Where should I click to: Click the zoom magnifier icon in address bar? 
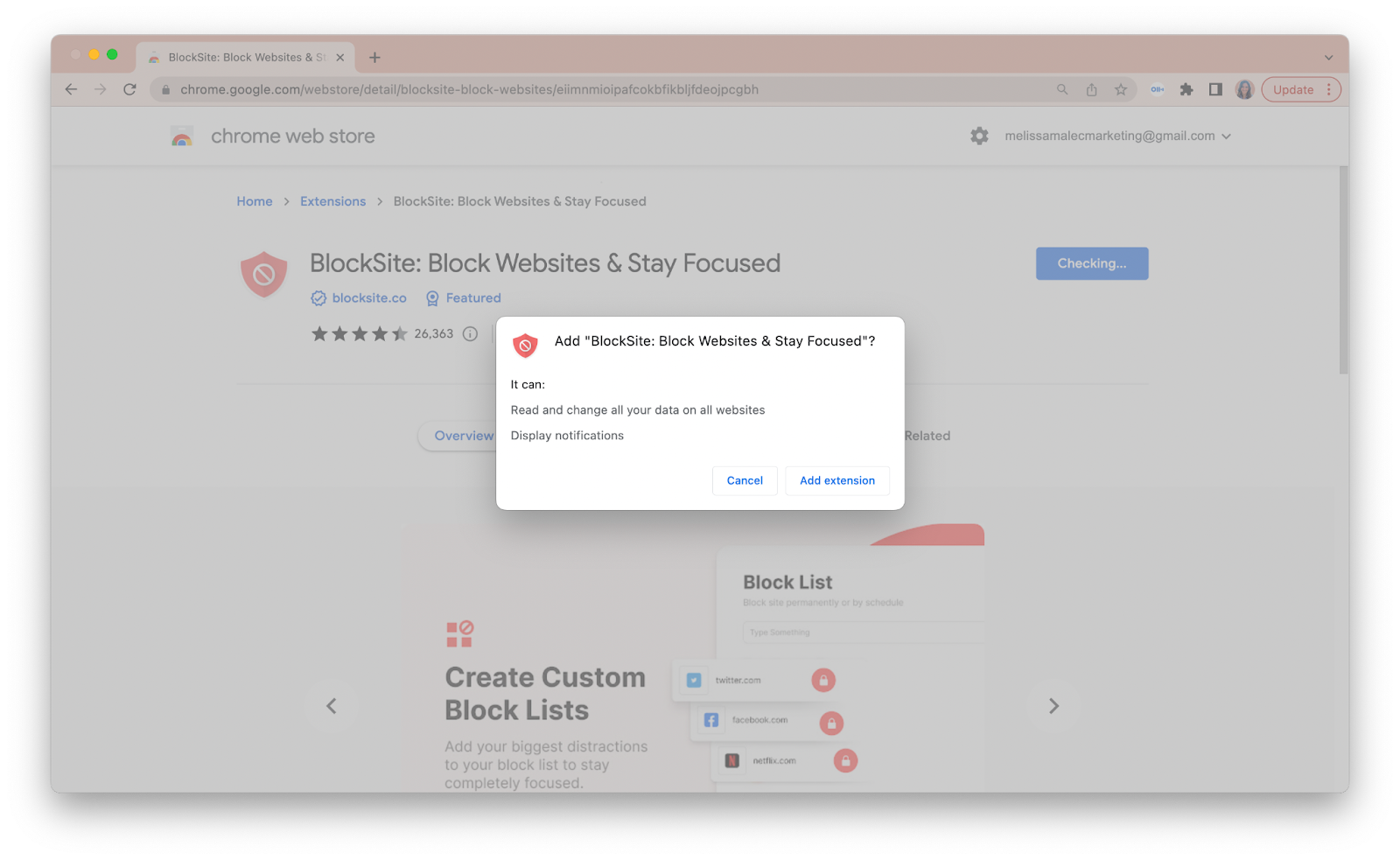click(1062, 89)
